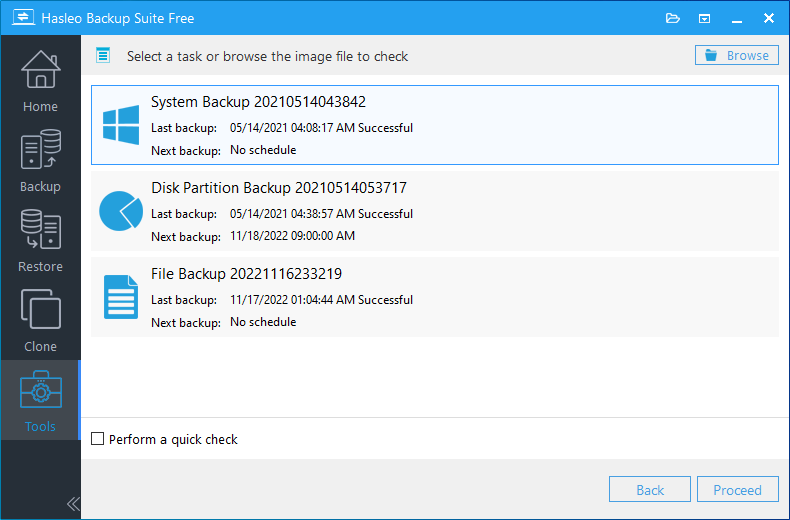
Task: Select File Backup 20221116233219 title
Action: click(x=246, y=274)
